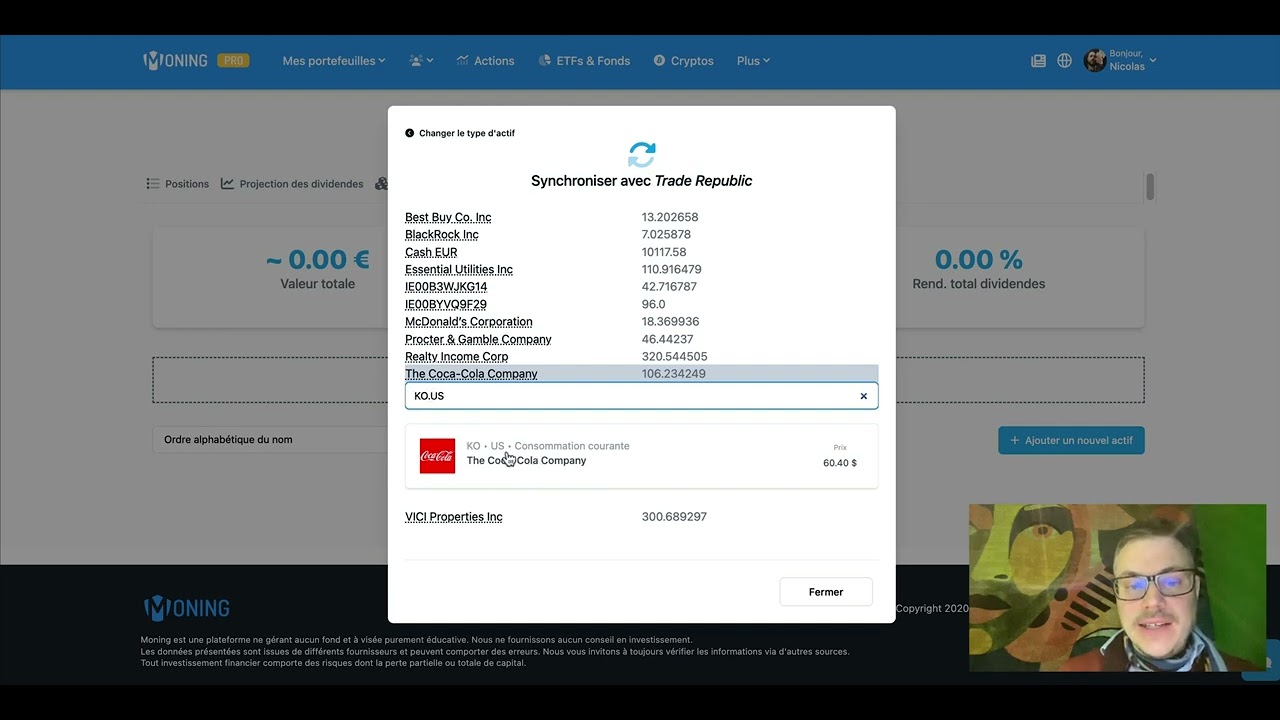The height and width of the screenshot is (720, 1280).
Task: Click the Moning logo in the top bar
Action: [175, 61]
